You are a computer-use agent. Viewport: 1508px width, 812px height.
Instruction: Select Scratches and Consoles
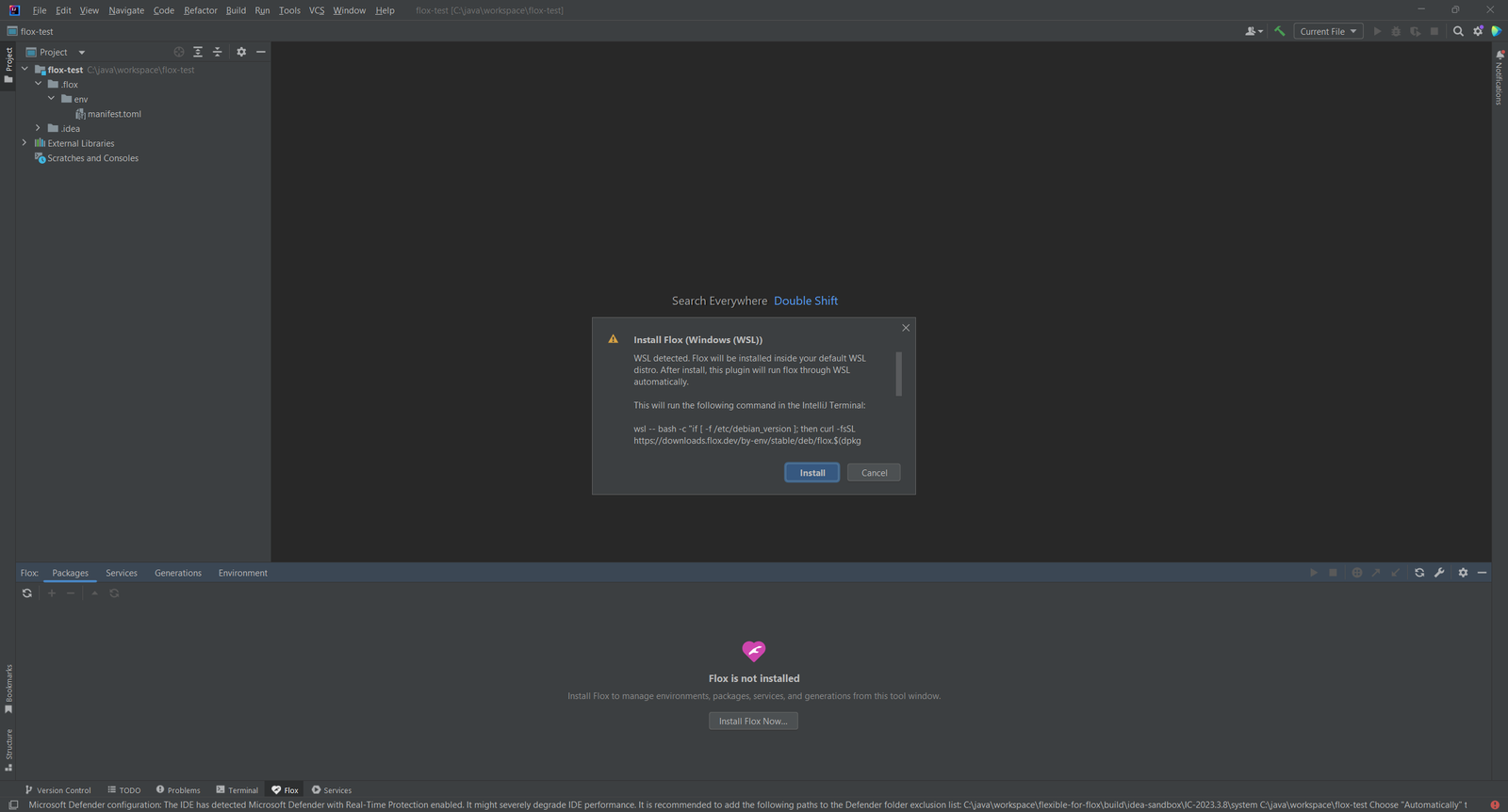87,158
